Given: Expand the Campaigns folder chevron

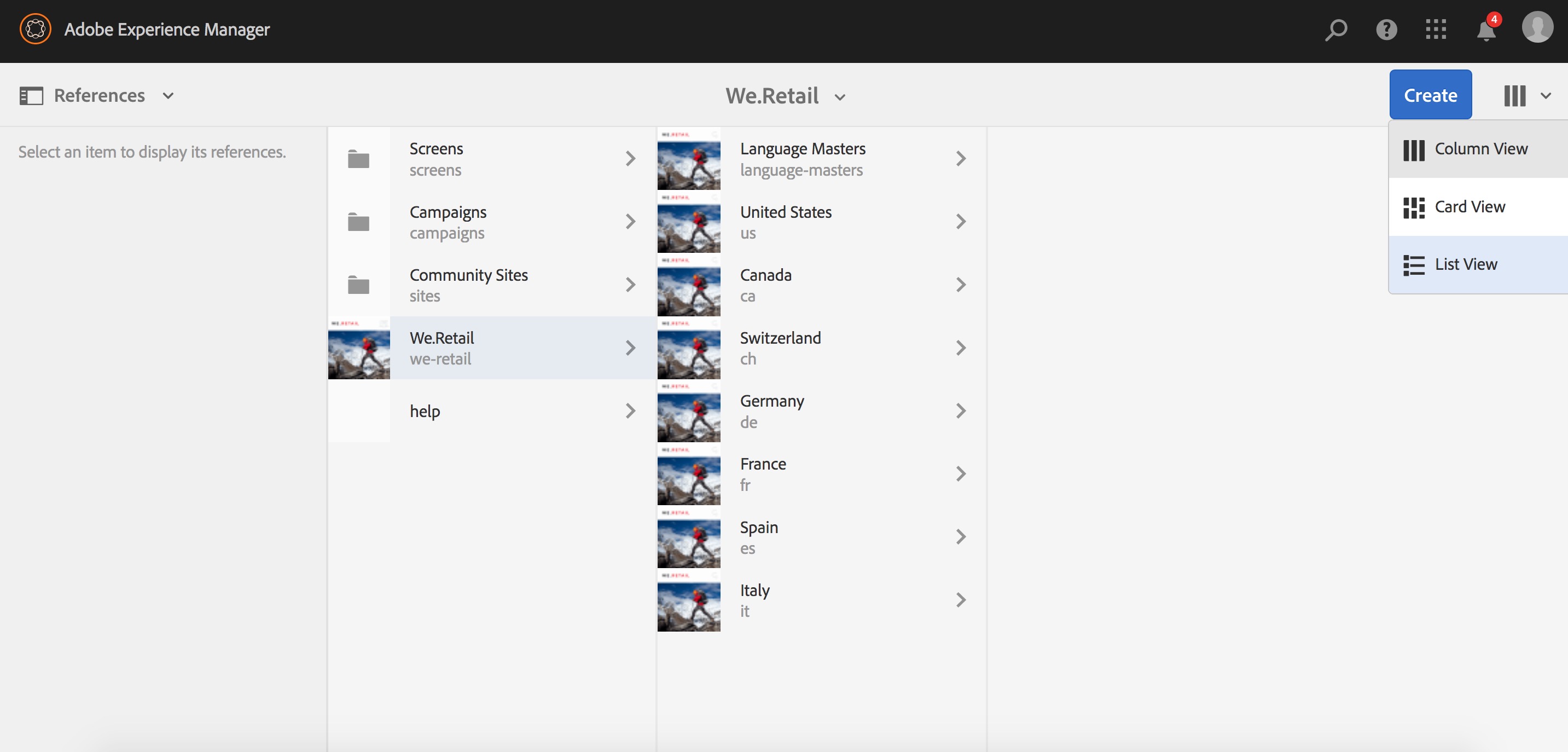Looking at the screenshot, I should pos(630,222).
